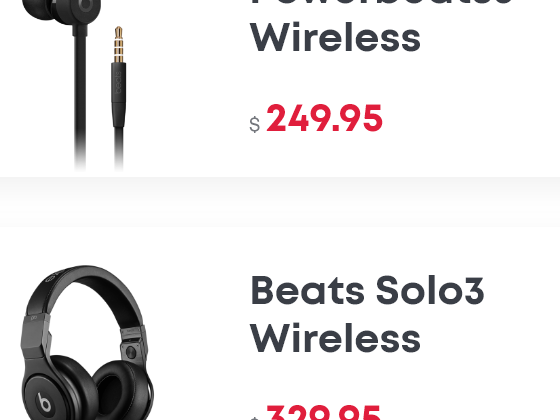Screen dimensions: 560x420
Task: Click the gold audio jack plug picture
Action: click(119, 45)
